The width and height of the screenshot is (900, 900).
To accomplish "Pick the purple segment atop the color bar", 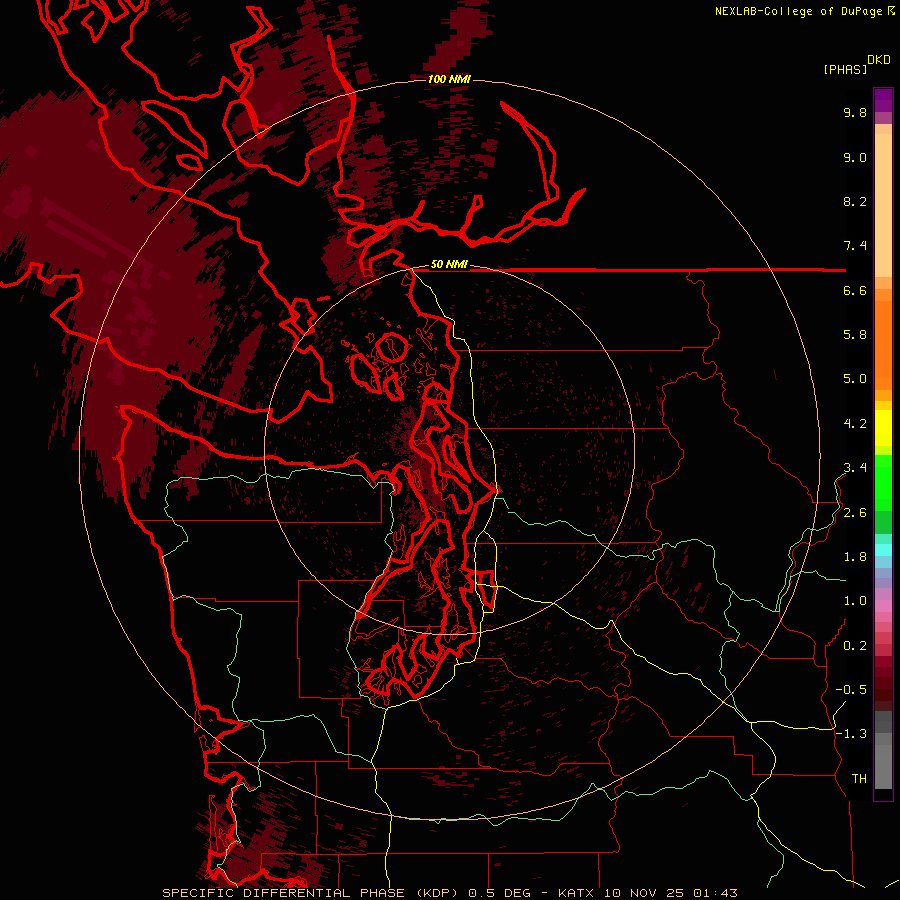I will pyautogui.click(x=883, y=100).
